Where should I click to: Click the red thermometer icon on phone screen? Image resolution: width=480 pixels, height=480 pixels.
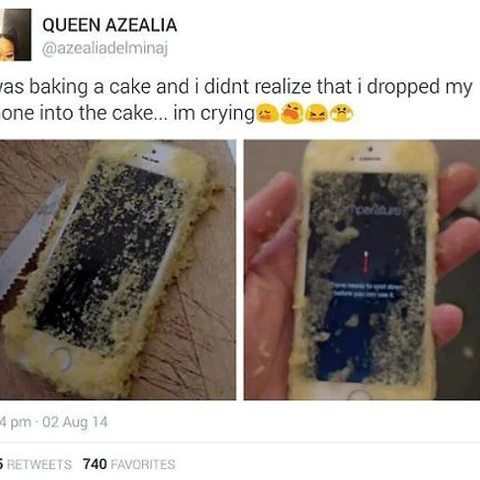point(366,262)
